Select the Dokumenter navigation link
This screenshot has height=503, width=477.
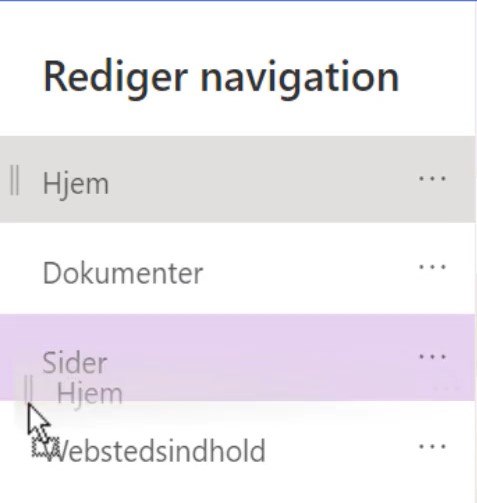123,273
